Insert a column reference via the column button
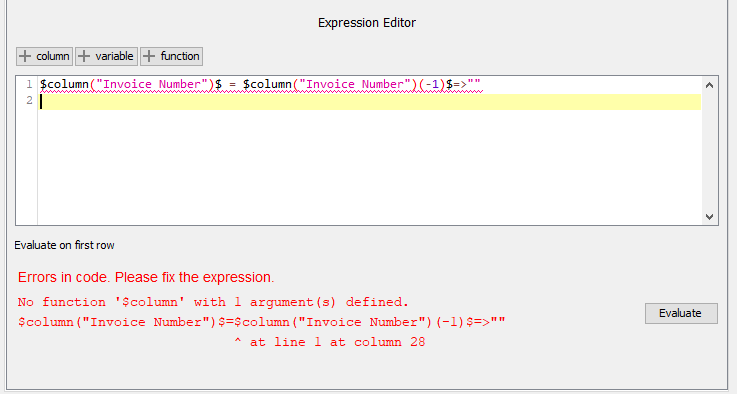737x394 pixels. (x=44, y=56)
